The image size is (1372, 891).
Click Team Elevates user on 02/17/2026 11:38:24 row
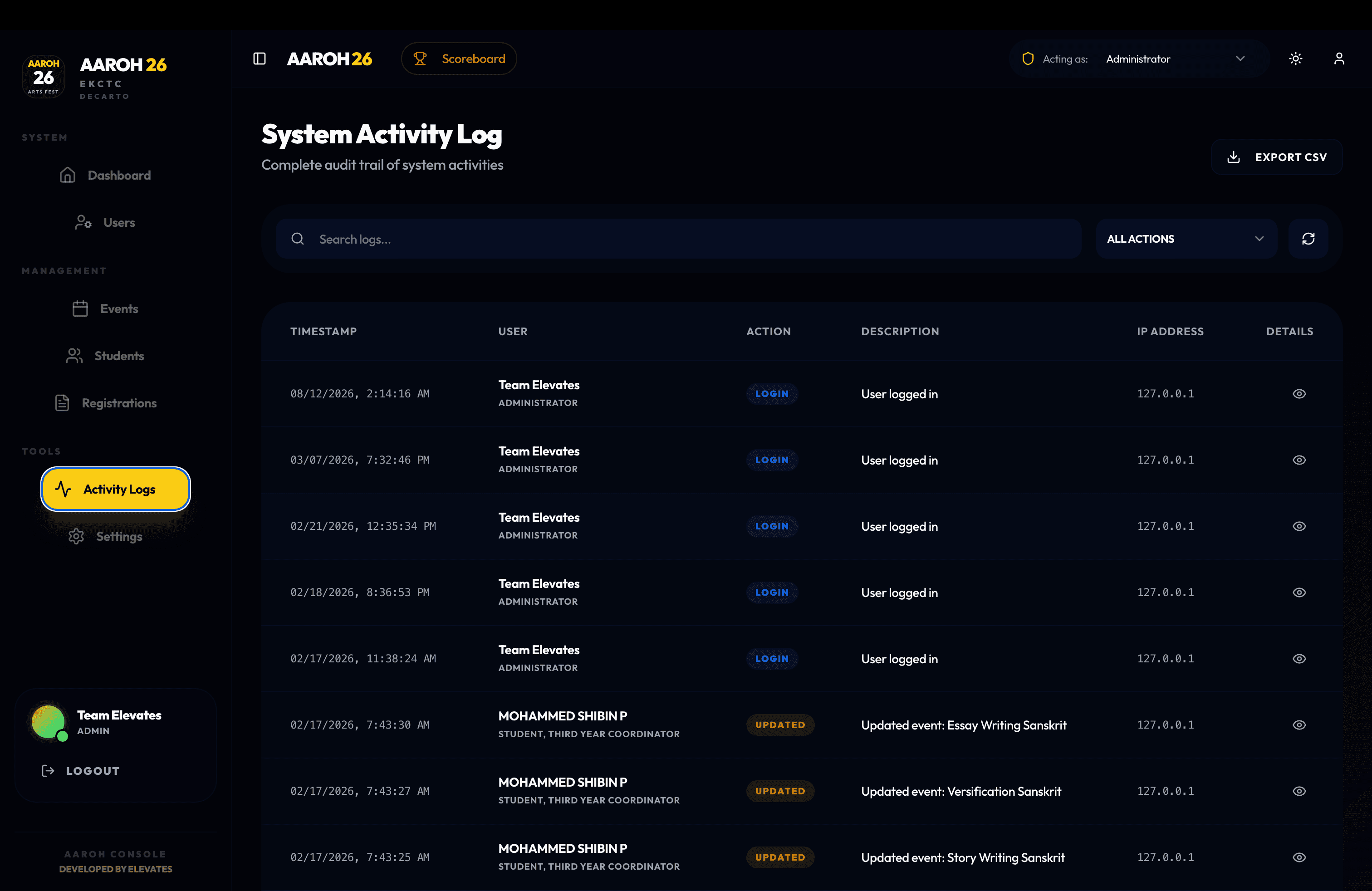[x=539, y=650]
